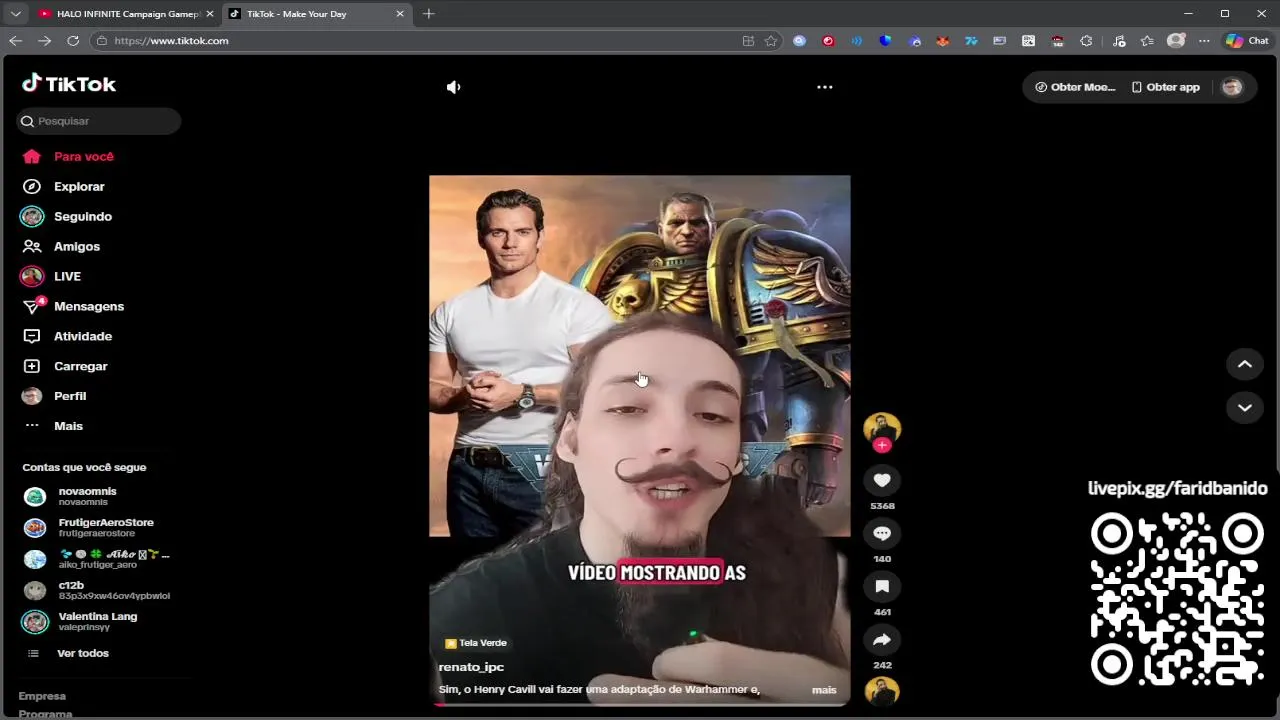Save video with bookmark icon
Screen dimensions: 1280x720
pyautogui.click(x=882, y=587)
